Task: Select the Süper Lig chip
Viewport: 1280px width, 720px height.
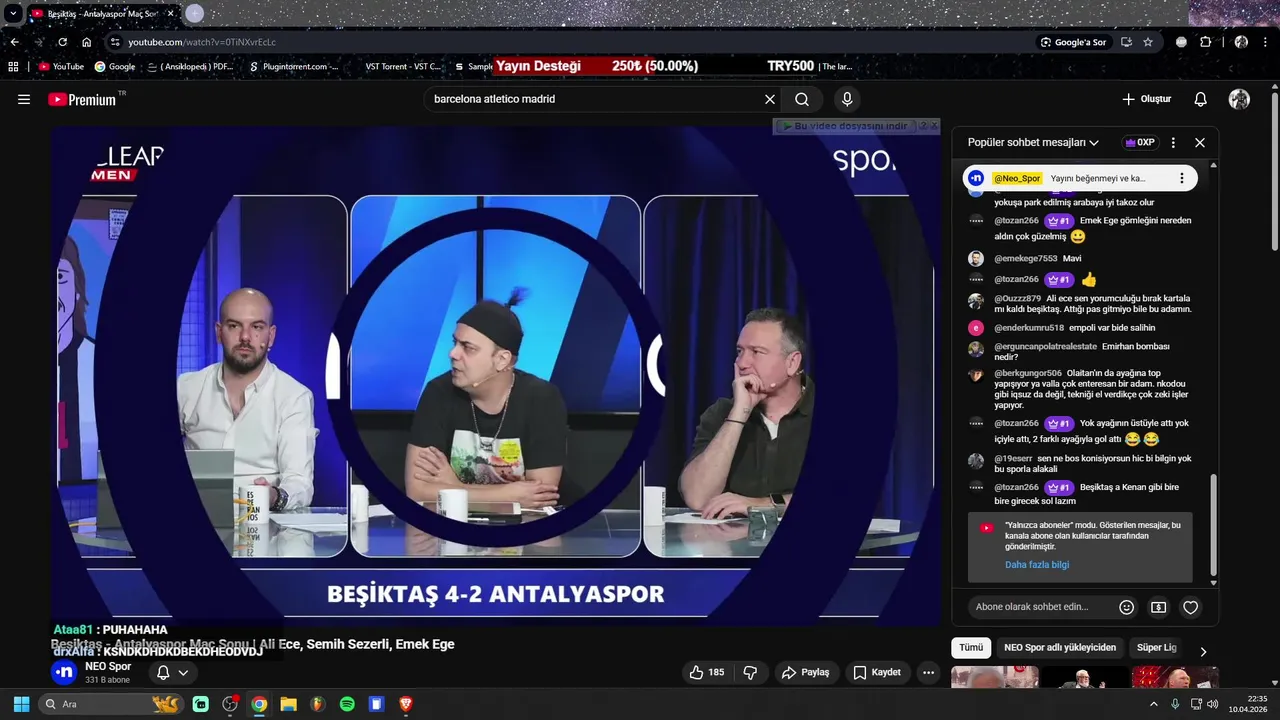Action: click(x=1156, y=648)
